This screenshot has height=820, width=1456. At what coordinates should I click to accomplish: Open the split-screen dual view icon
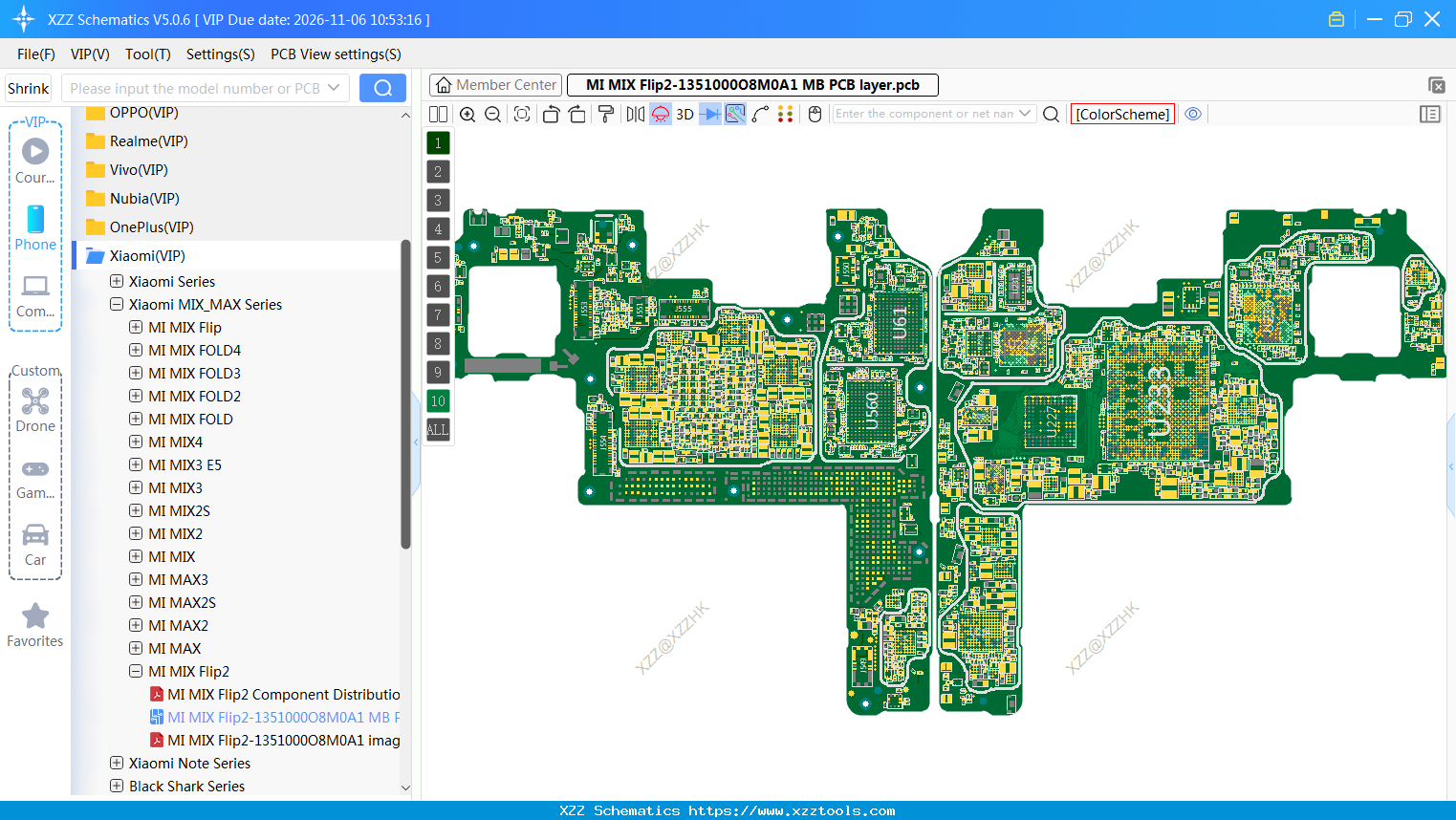pos(437,114)
